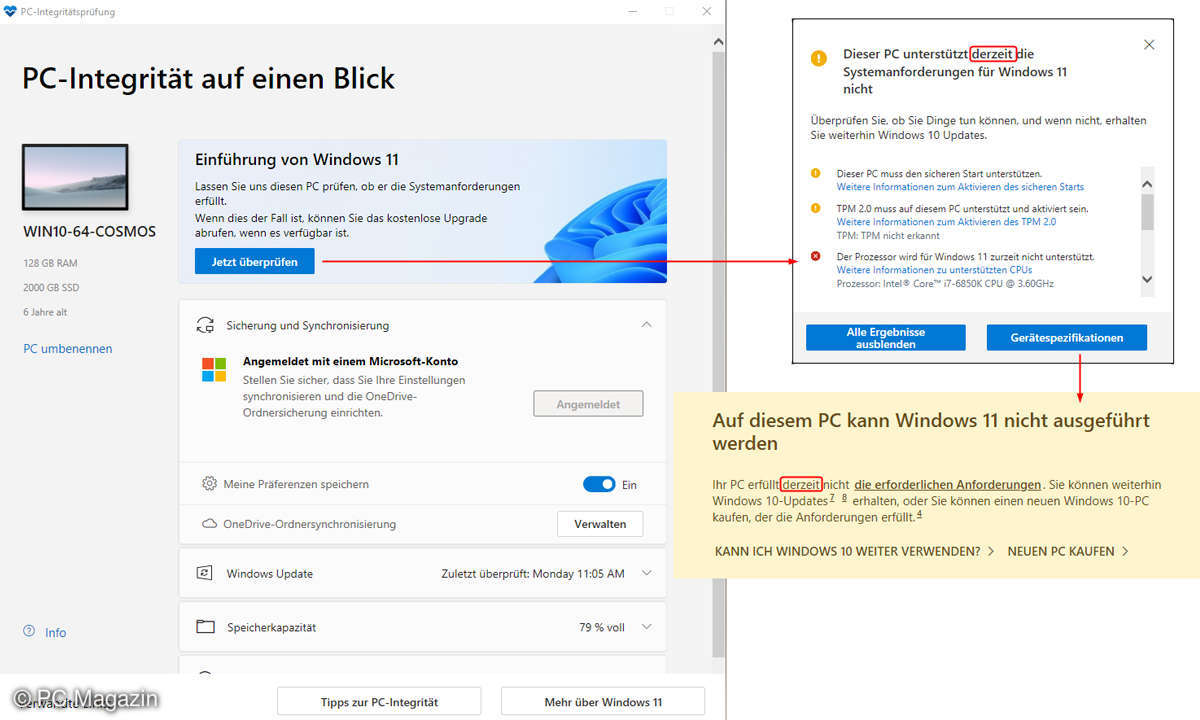This screenshot has width=1200, height=720.
Task: Click the results list scroll up arrow
Action: click(1147, 183)
